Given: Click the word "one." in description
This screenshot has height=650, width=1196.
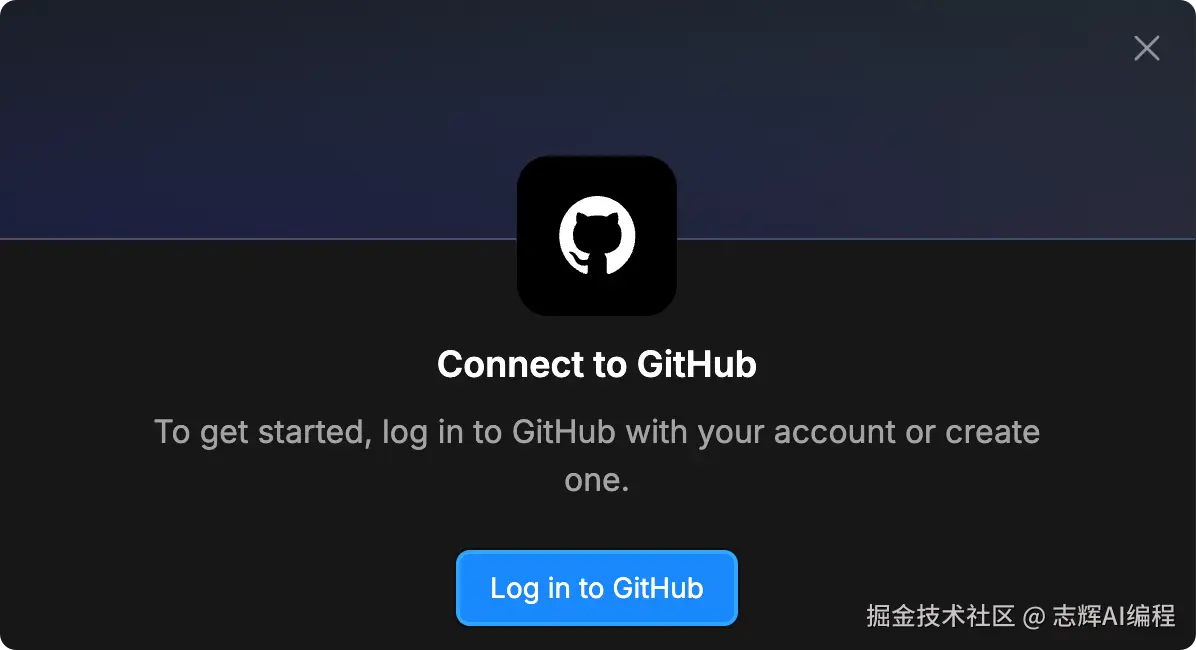Looking at the screenshot, I should click(x=596, y=481).
